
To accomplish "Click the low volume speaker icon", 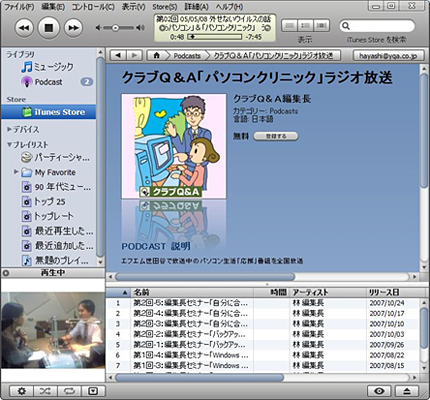I will pos(98,28).
